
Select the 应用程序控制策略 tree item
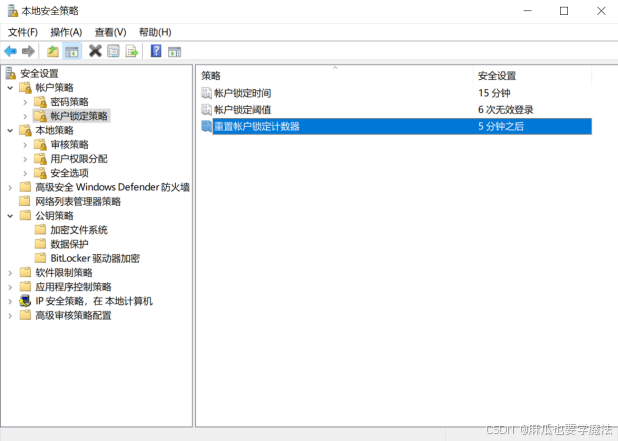click(x=73, y=287)
